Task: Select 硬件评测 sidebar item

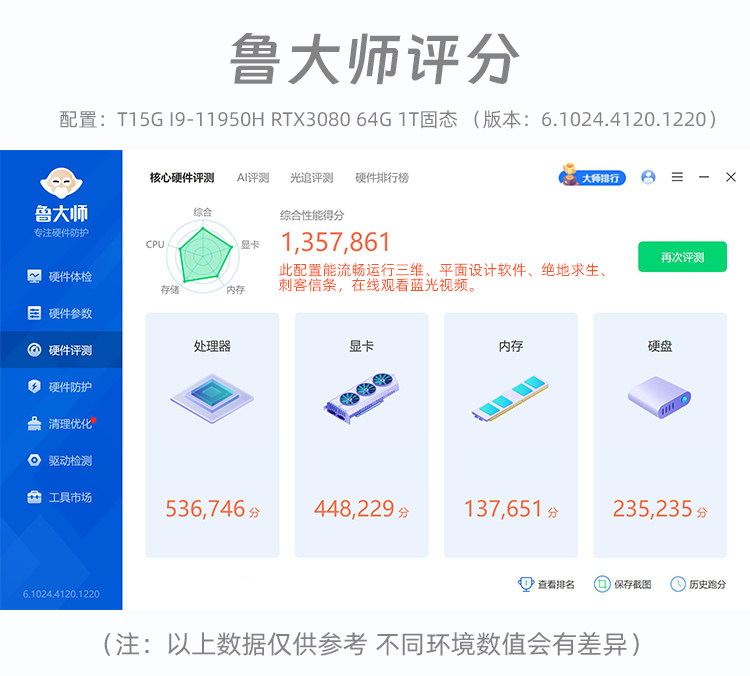Action: [x=61, y=350]
